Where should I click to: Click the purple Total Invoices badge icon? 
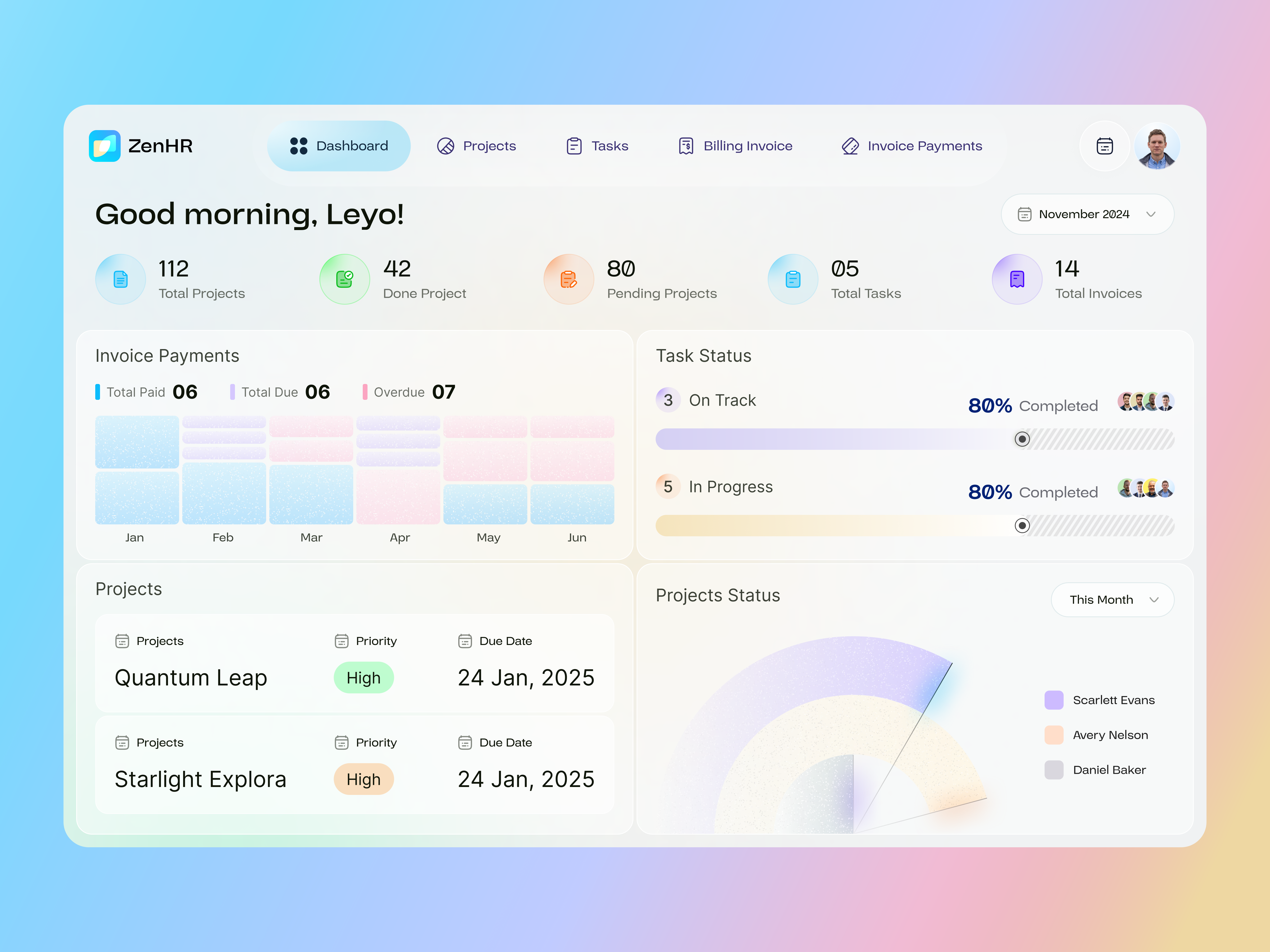1016,279
